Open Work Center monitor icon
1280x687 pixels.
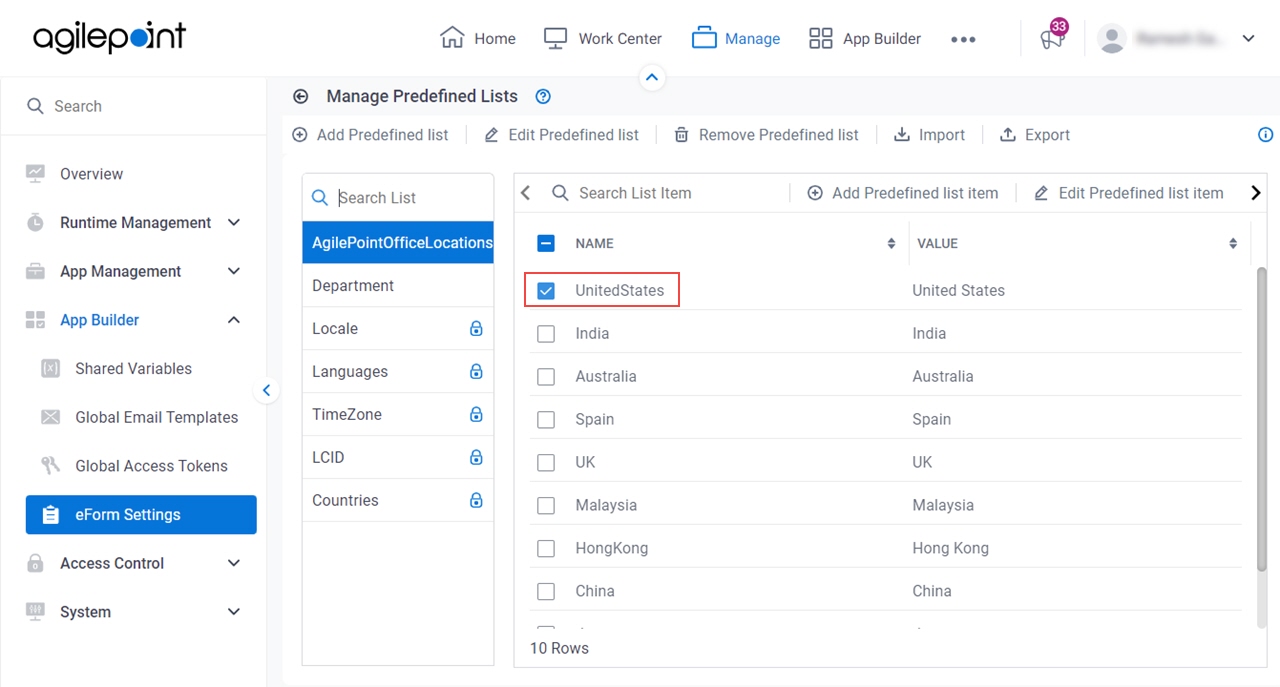pyautogui.click(x=555, y=38)
